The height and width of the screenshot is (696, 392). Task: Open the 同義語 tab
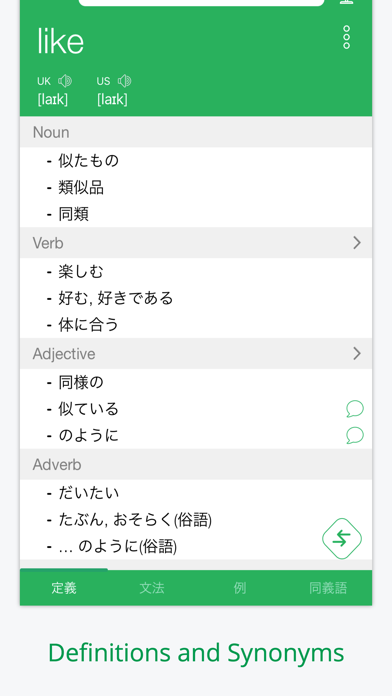pyautogui.click(x=328, y=588)
